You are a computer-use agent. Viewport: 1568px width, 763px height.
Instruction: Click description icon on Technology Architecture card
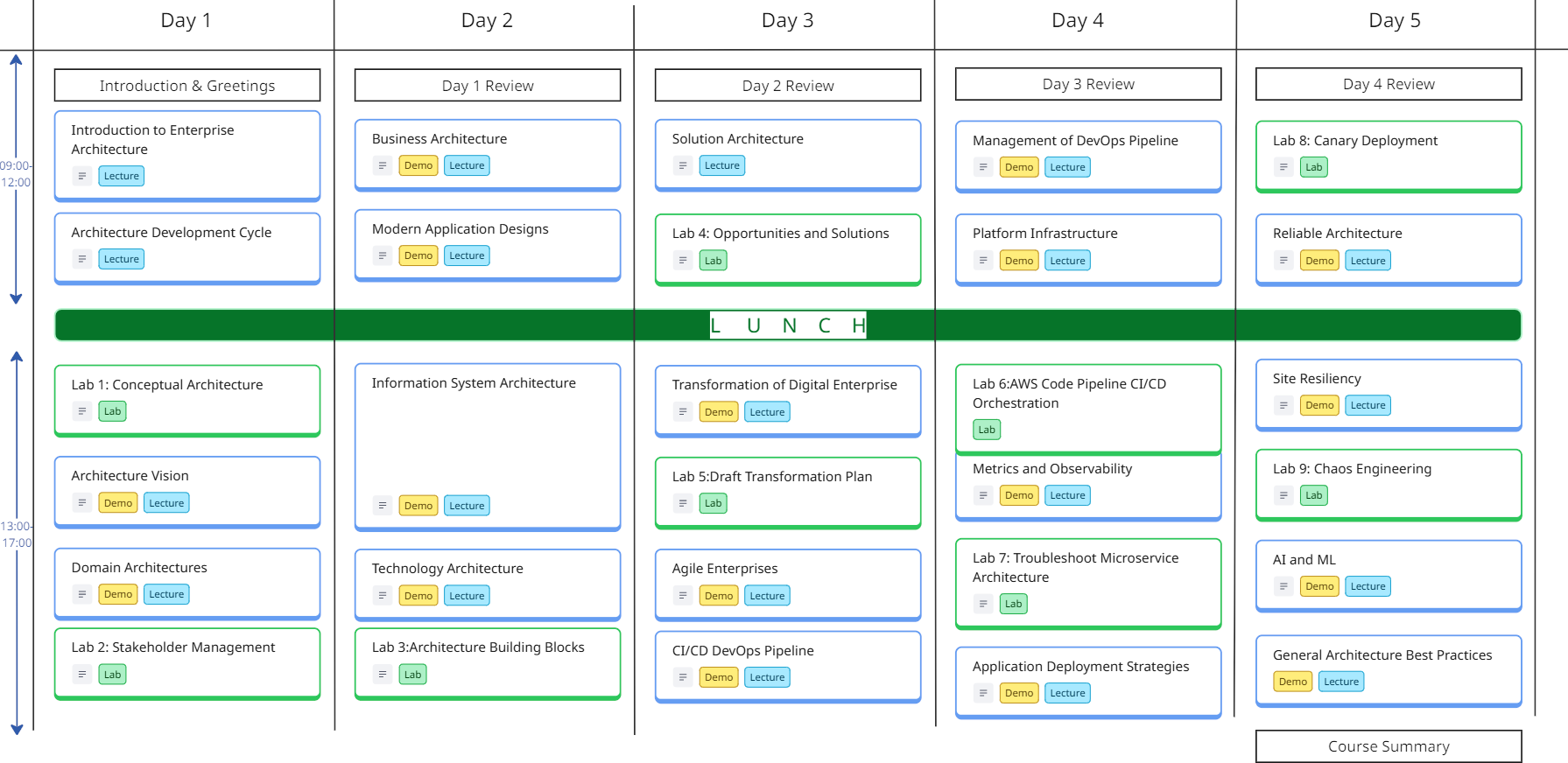pyautogui.click(x=383, y=596)
